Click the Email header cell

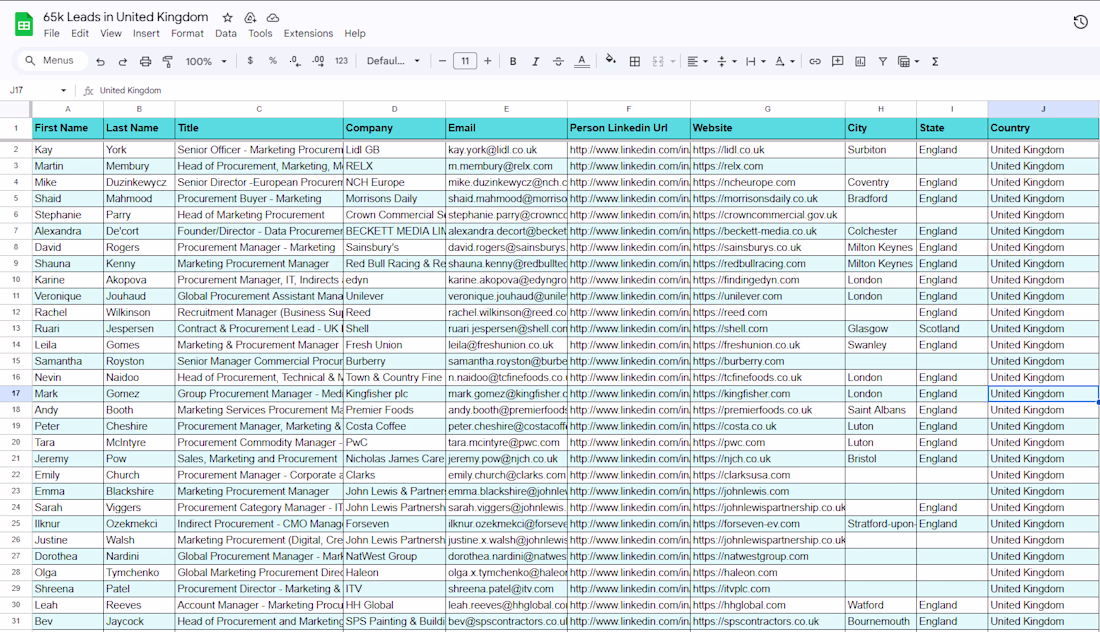[x=507, y=128]
